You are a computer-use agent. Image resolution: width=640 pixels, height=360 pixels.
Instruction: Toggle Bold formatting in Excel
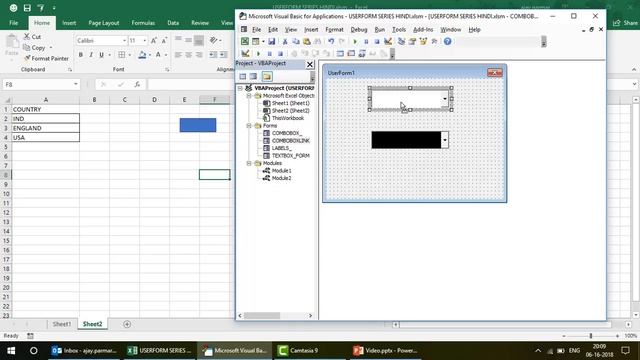tap(81, 55)
